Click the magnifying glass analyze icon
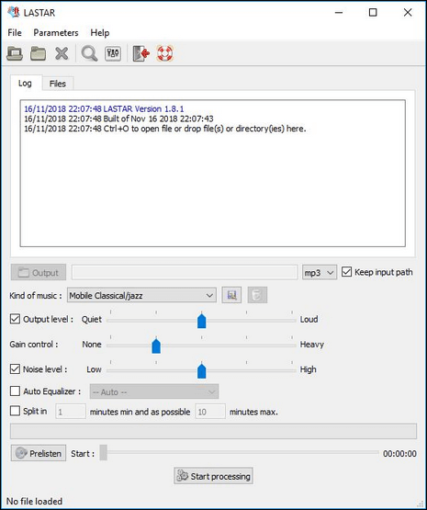Image resolution: width=427 pixels, height=510 pixels. pos(89,54)
